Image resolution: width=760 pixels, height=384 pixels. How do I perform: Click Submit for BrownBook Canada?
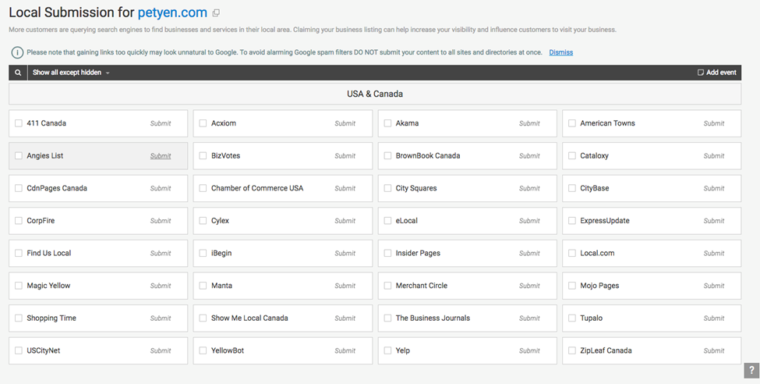(530, 156)
